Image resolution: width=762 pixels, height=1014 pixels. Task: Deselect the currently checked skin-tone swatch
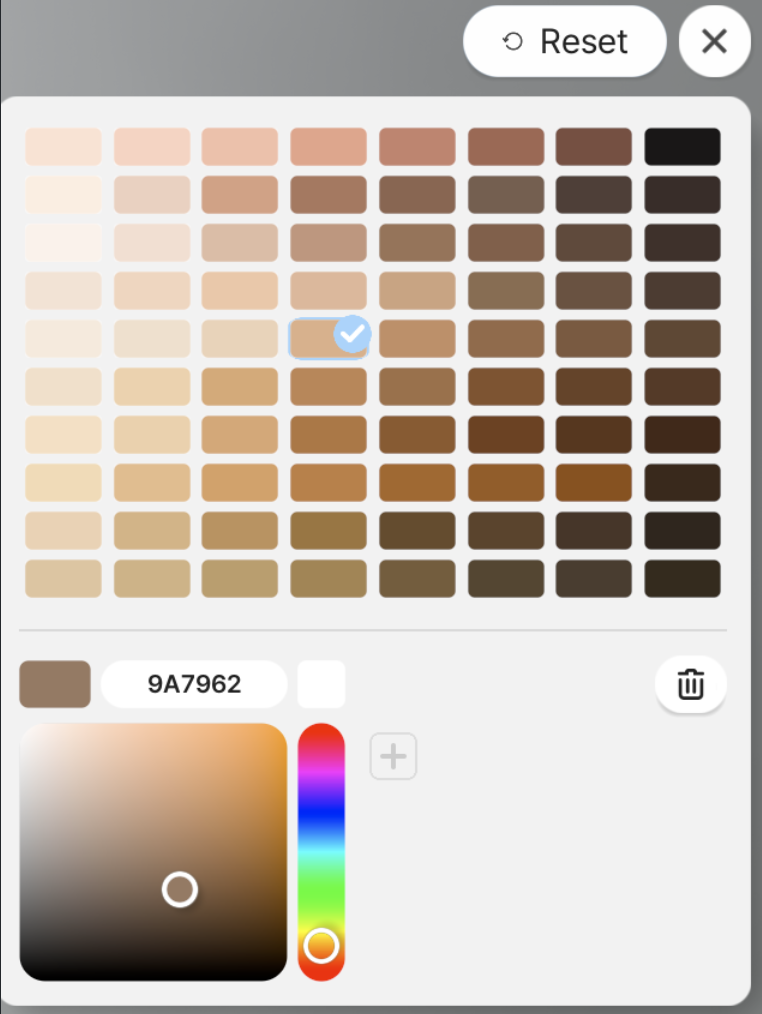pyautogui.click(x=328, y=337)
